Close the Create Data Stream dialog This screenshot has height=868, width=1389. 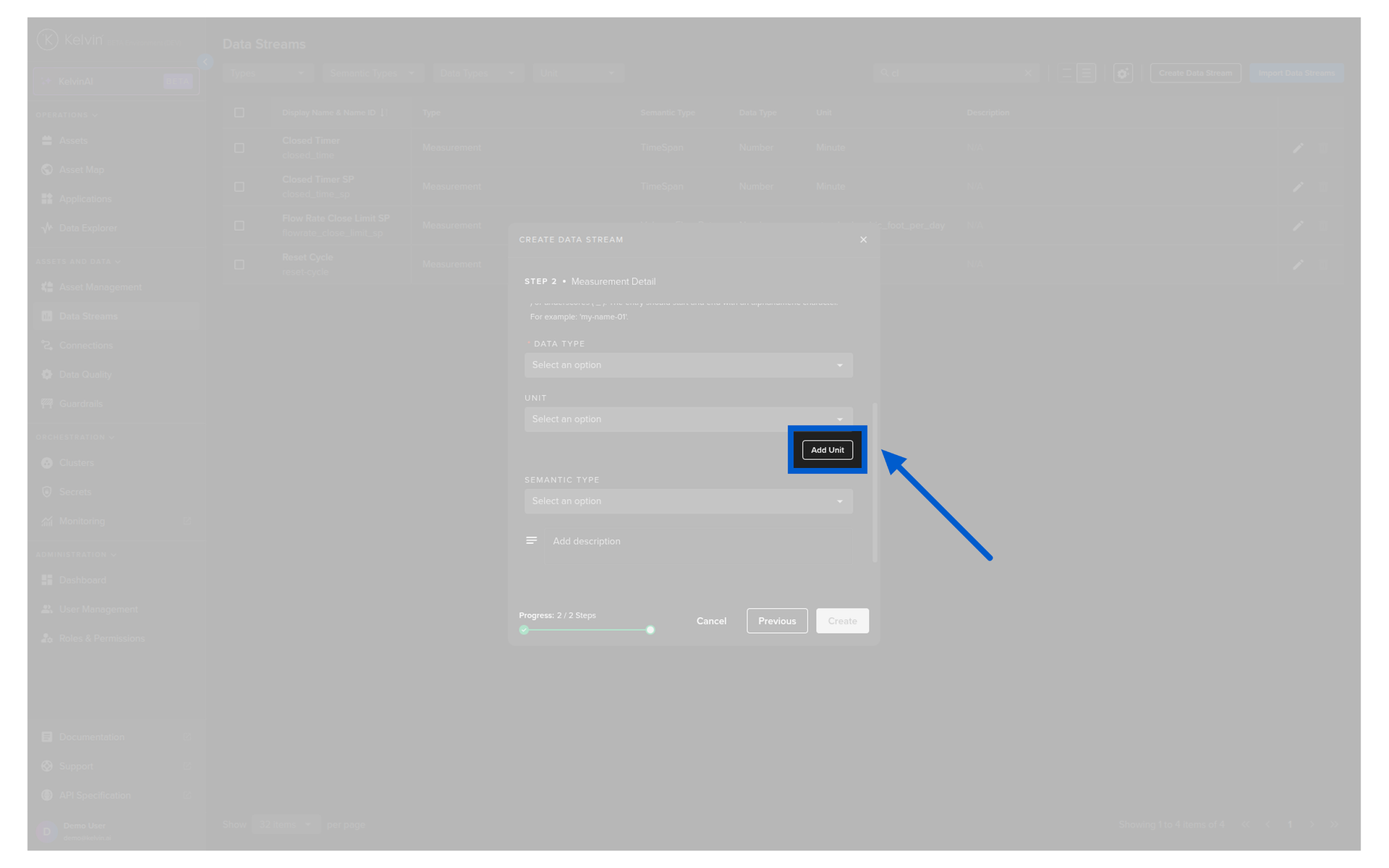[x=863, y=239]
